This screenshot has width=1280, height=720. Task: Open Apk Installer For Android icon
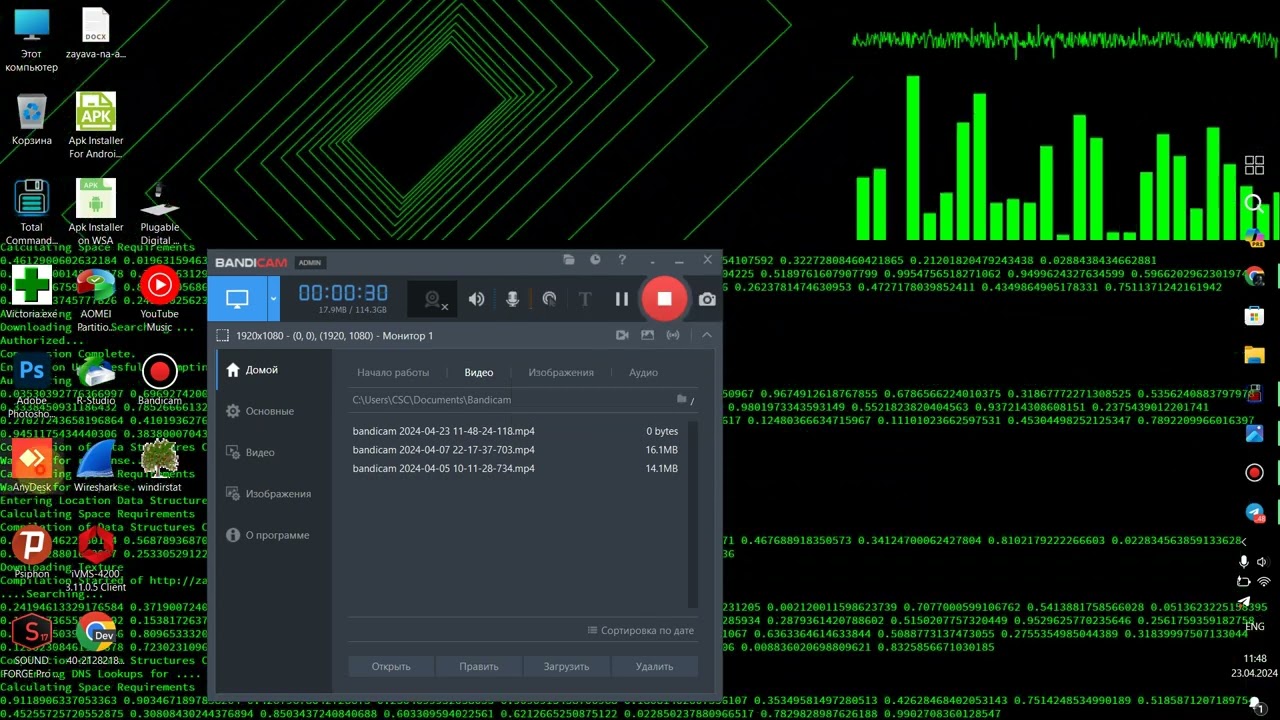(96, 126)
